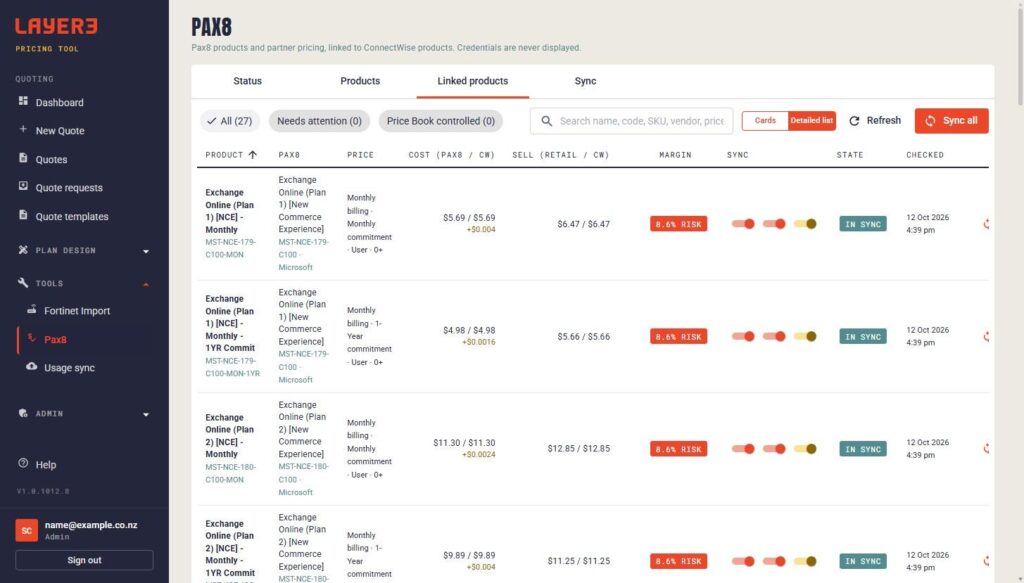Image resolution: width=1024 pixels, height=583 pixels.
Task: Resync Exchange Online Plan 2 1YR Commit row
Action: click(986, 561)
